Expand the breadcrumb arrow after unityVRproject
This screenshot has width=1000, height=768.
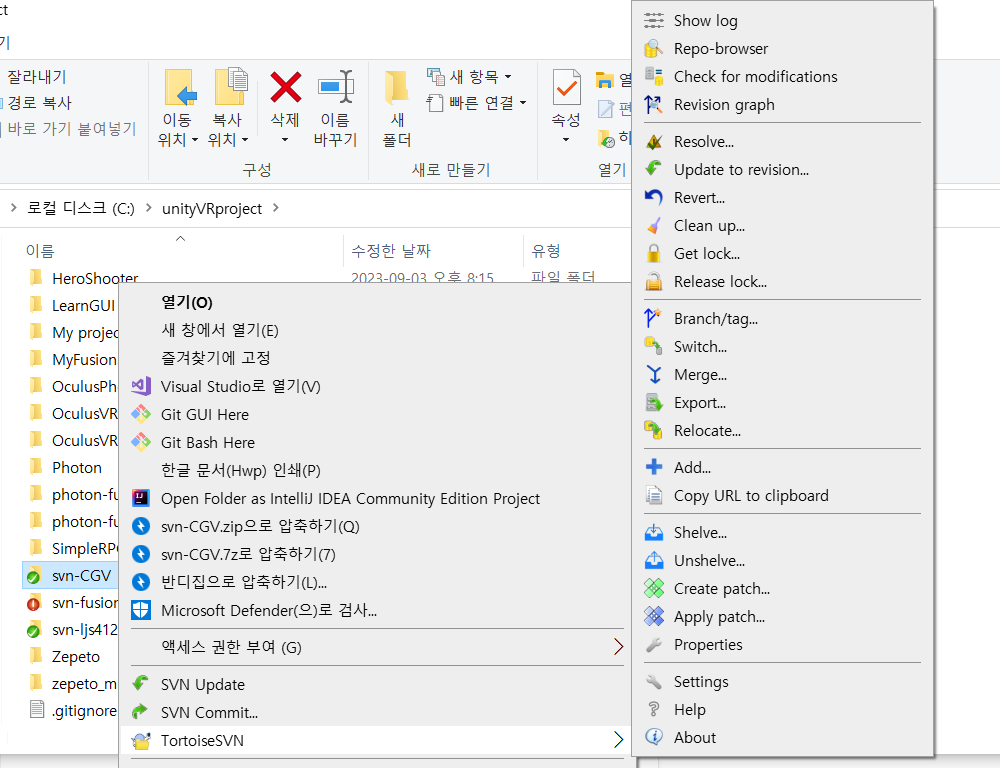(276, 208)
